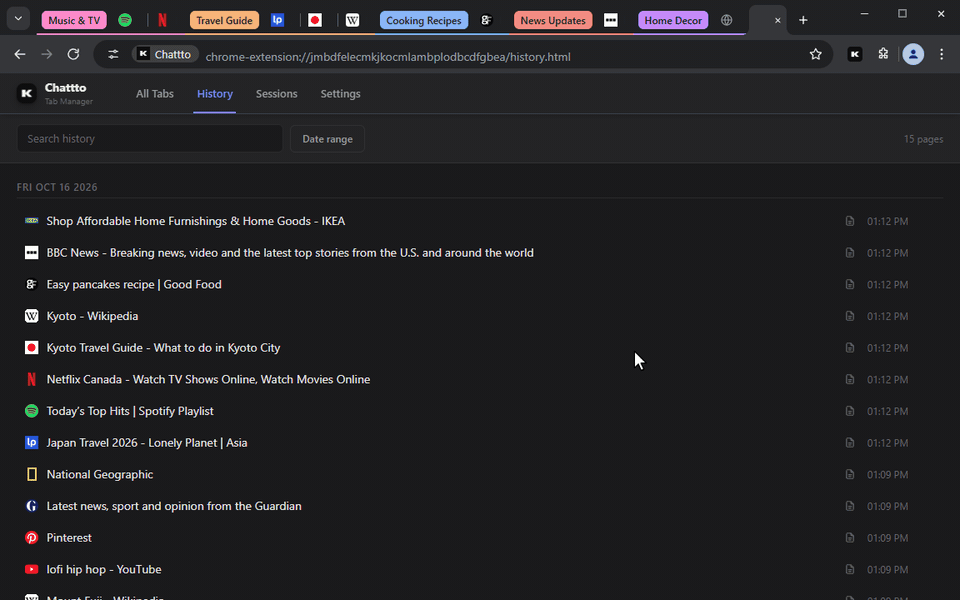This screenshot has height=600, width=960.
Task: Collapse the News Updates tab group
Action: point(553,20)
